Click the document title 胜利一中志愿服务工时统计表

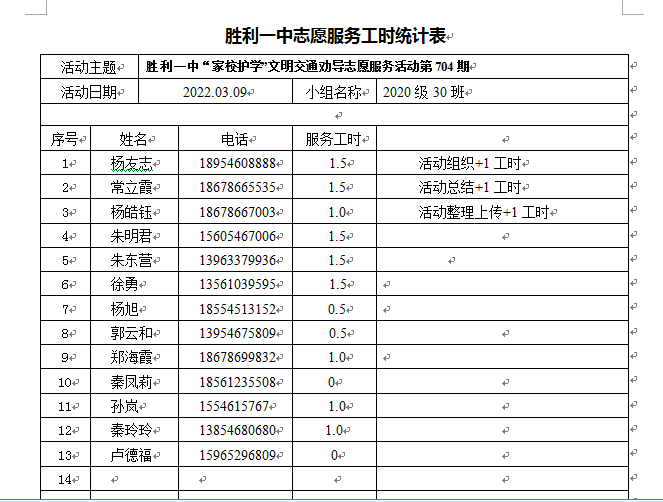point(335,36)
